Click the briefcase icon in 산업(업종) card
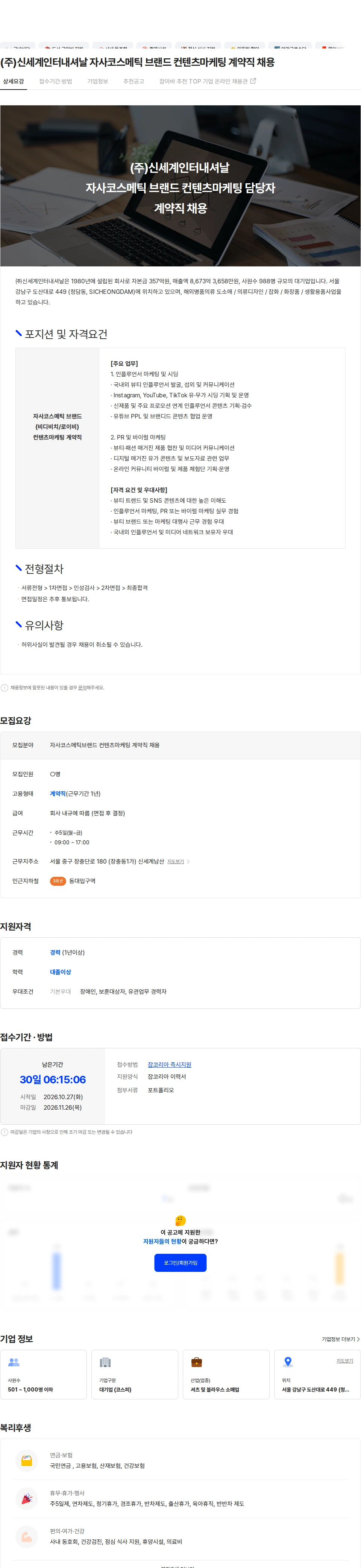This screenshot has width=361, height=1568. [x=197, y=1362]
